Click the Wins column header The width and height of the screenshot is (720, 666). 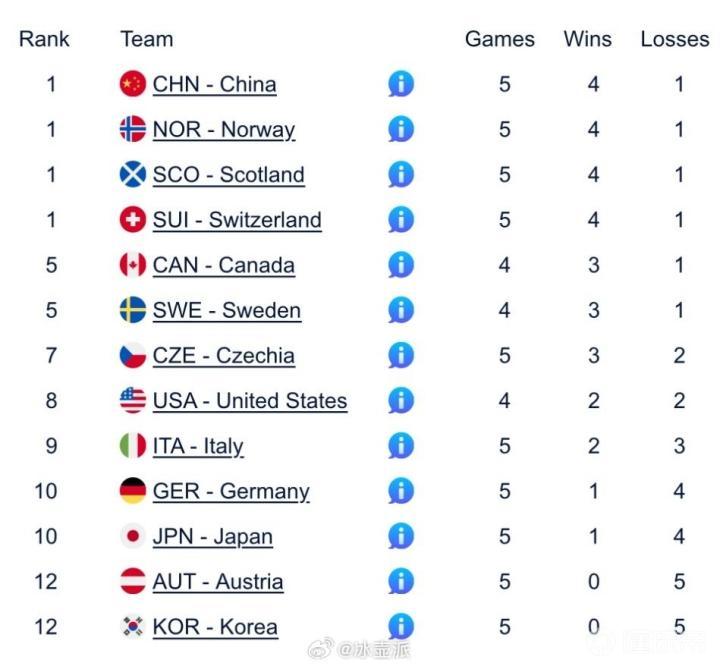pyautogui.click(x=588, y=39)
